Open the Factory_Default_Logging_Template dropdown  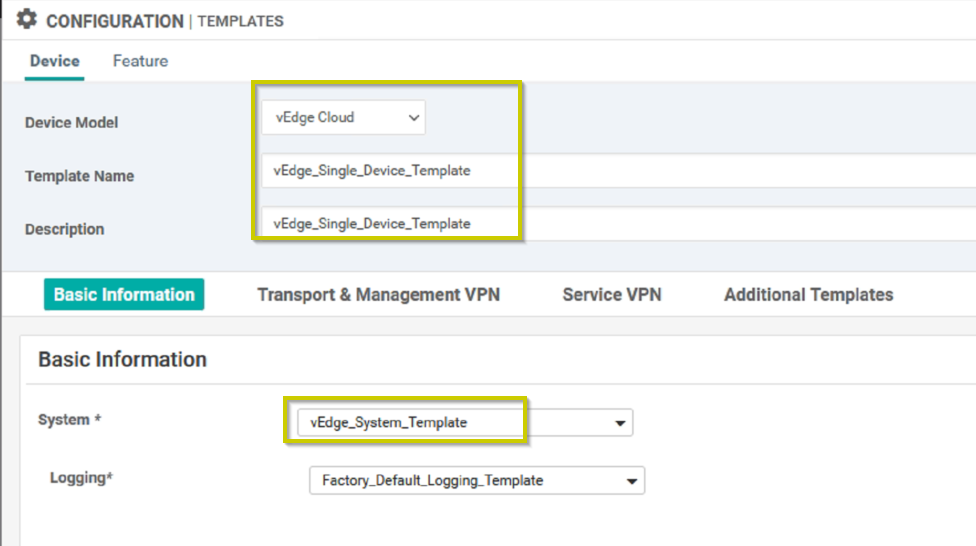pyautogui.click(x=477, y=481)
